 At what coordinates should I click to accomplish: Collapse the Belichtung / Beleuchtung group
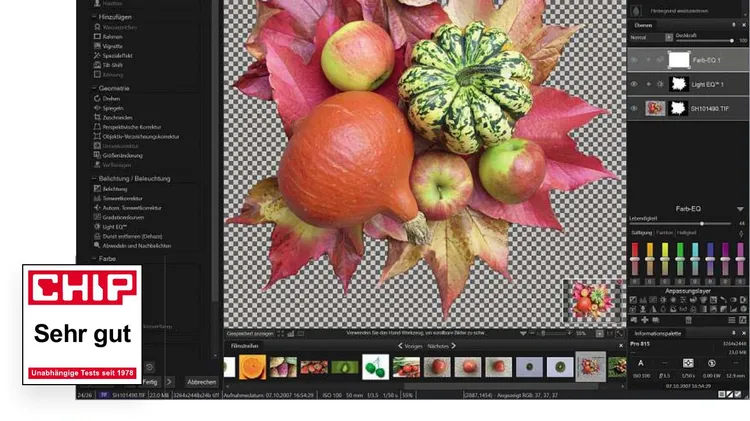94,178
